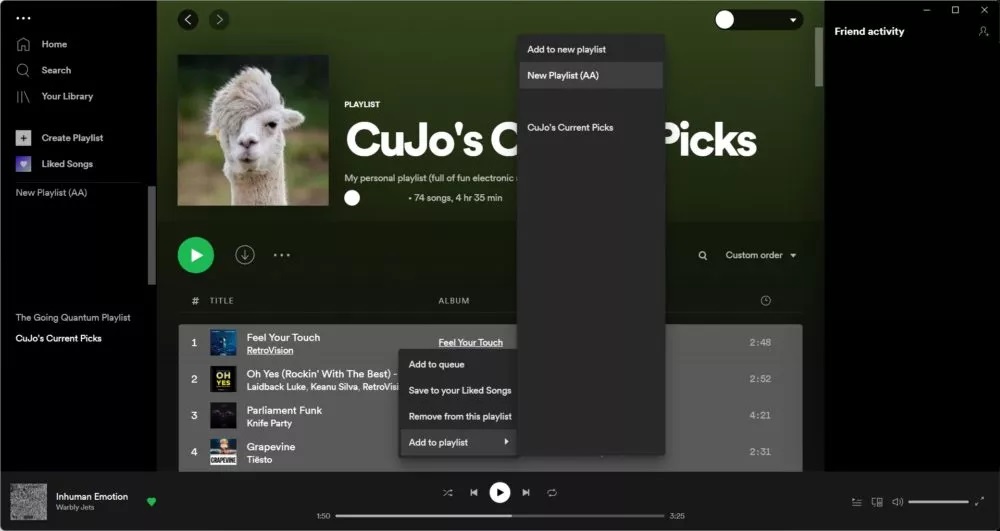The width and height of the screenshot is (1000, 531).
Task: Open the add friends icon
Action: pos(983,32)
